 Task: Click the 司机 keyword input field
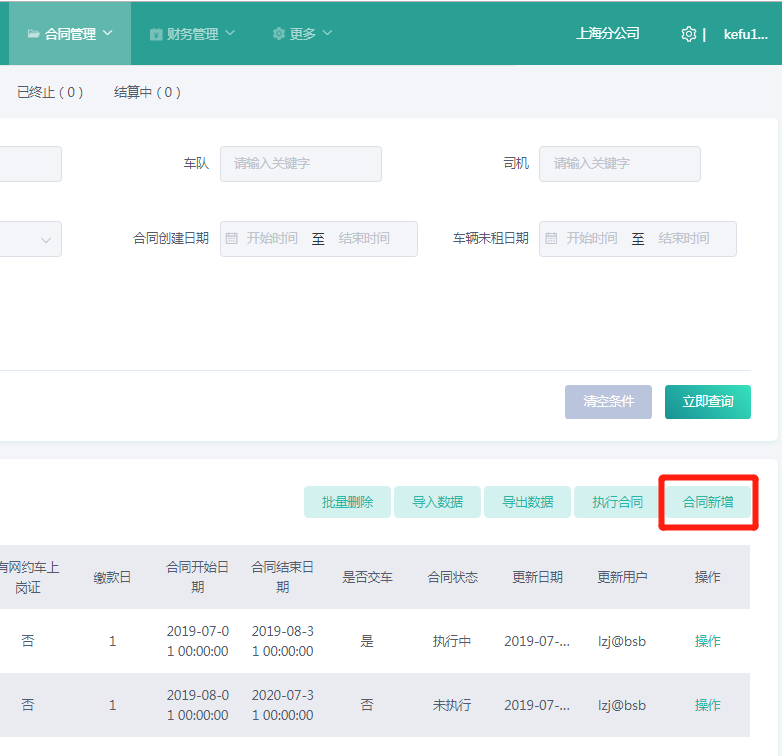pyautogui.click(x=619, y=164)
